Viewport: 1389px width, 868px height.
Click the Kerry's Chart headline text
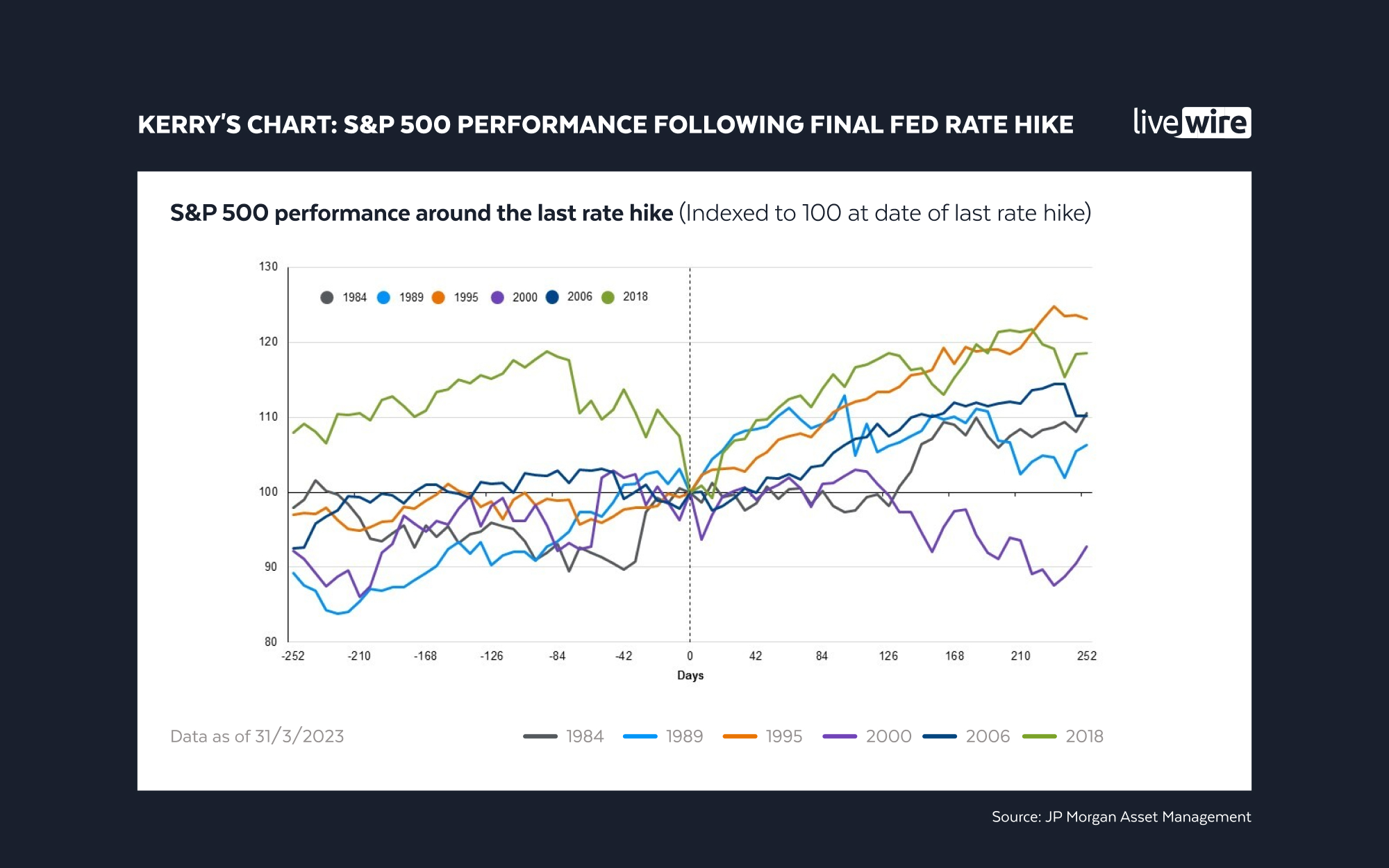(605, 125)
